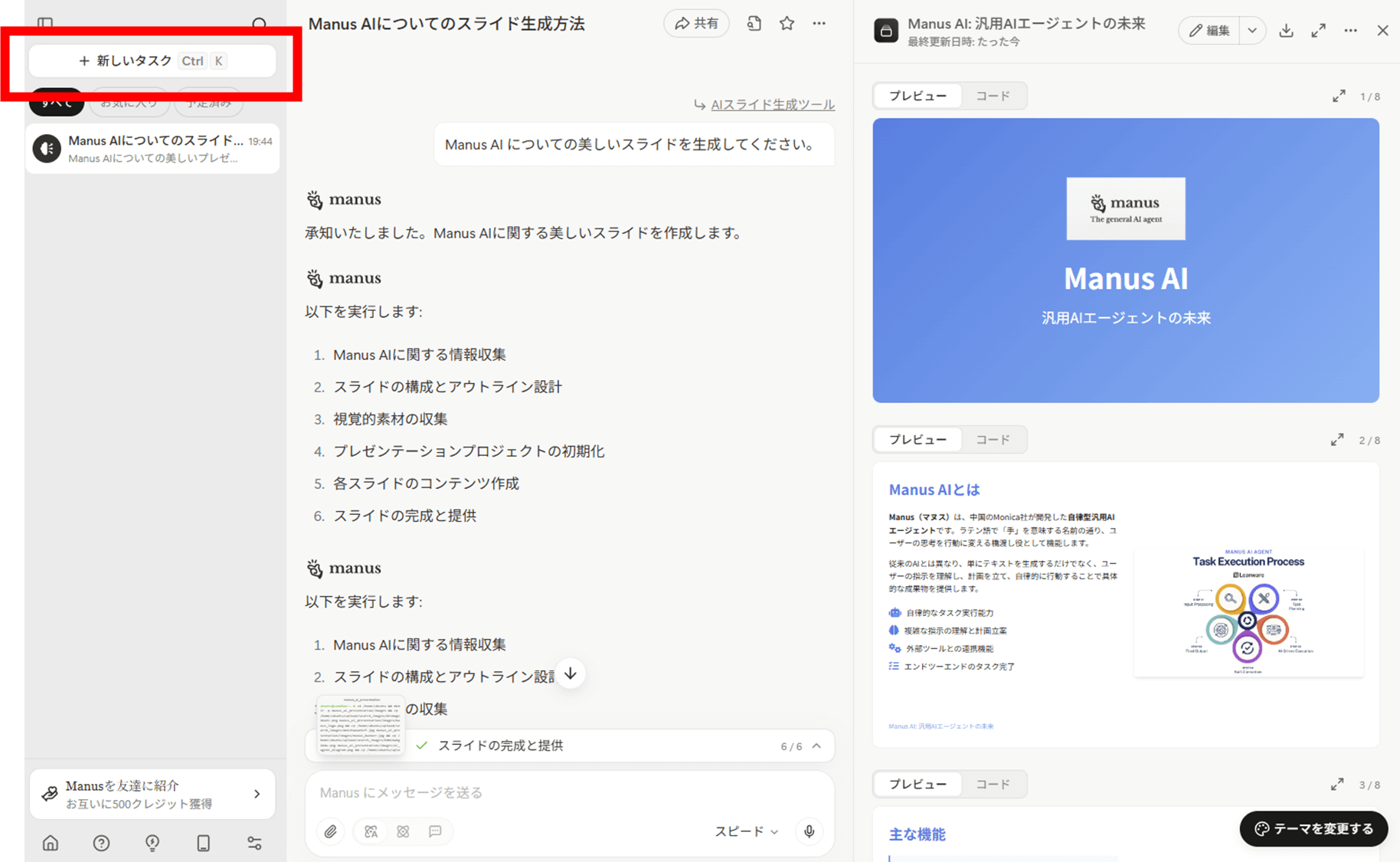Select the お気に入り filter pill
Image resolution: width=1400 pixels, height=862 pixels.
pos(129,103)
